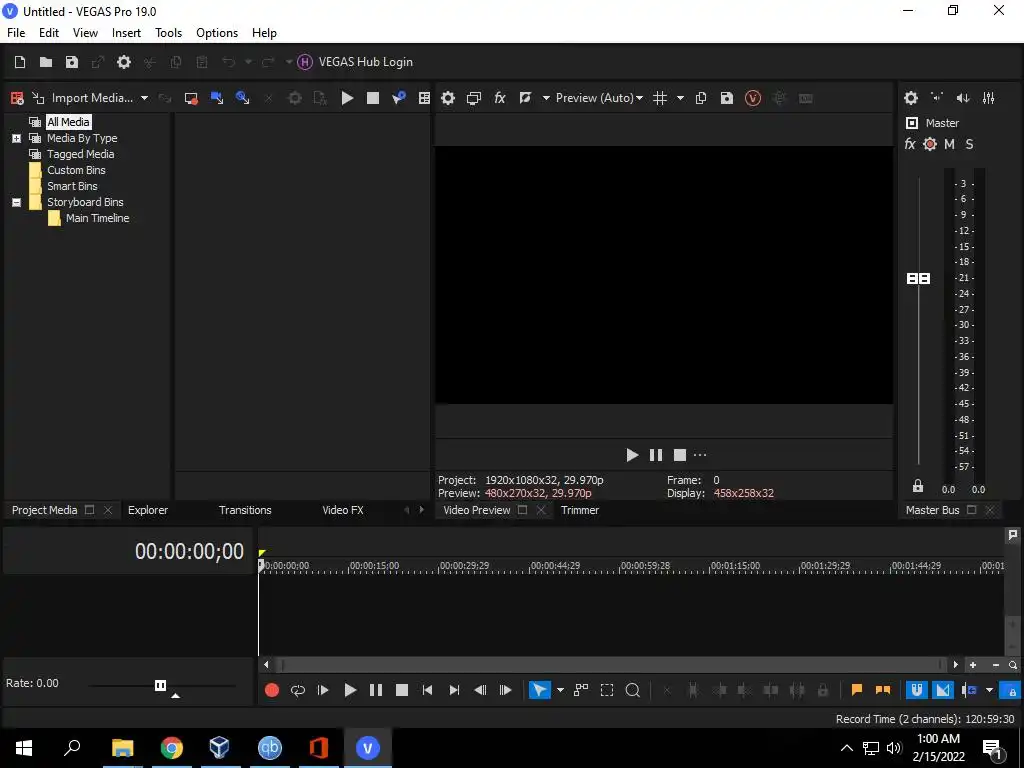Viewport: 1024px width, 768px height.
Task: Select the Main Timeline bin
Action: (97, 218)
